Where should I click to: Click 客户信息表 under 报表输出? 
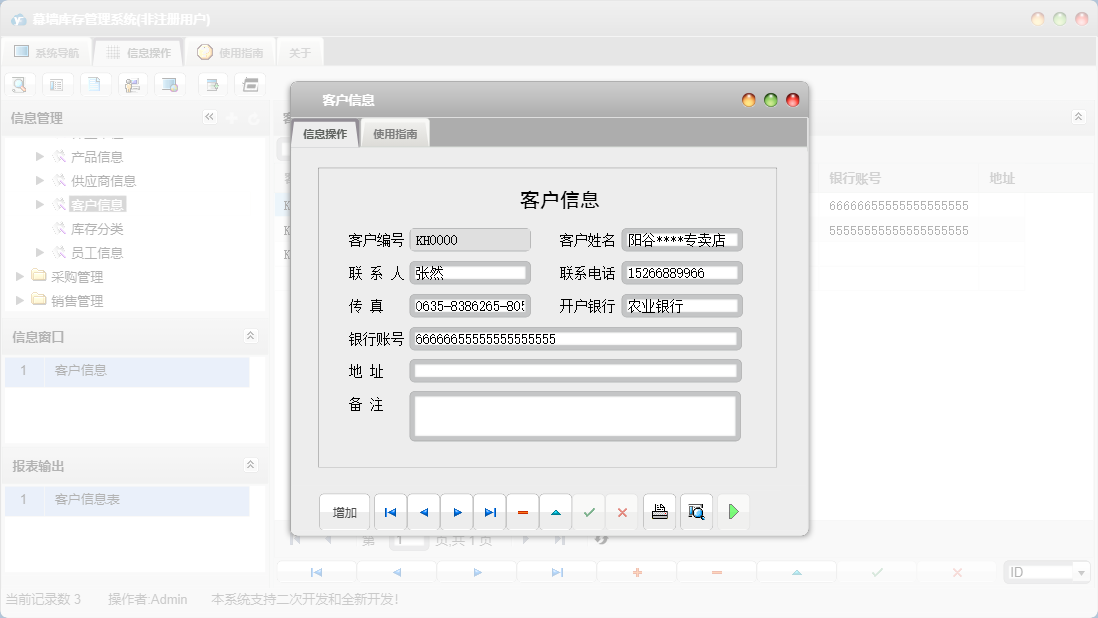point(85,498)
